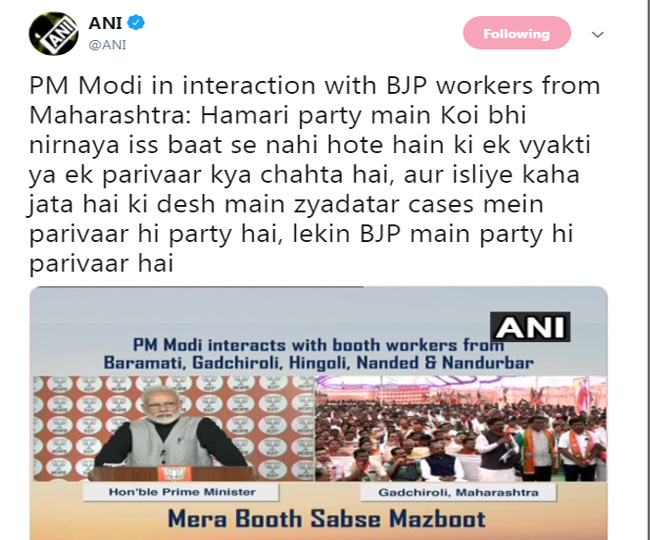Image resolution: width=650 pixels, height=540 pixels.
Task: Open the @ANI handle link
Action: click(x=107, y=44)
